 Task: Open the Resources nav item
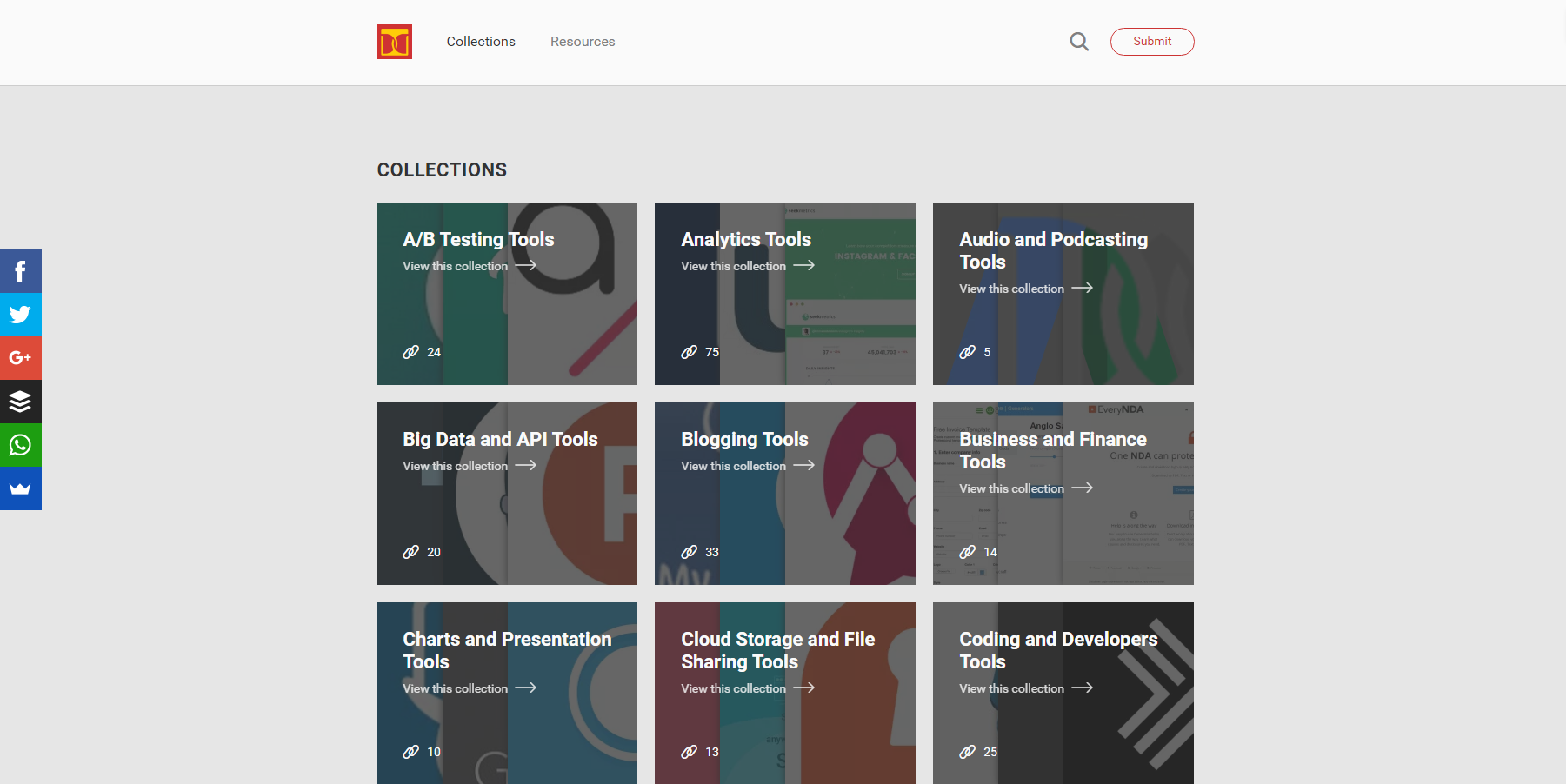pyautogui.click(x=583, y=42)
